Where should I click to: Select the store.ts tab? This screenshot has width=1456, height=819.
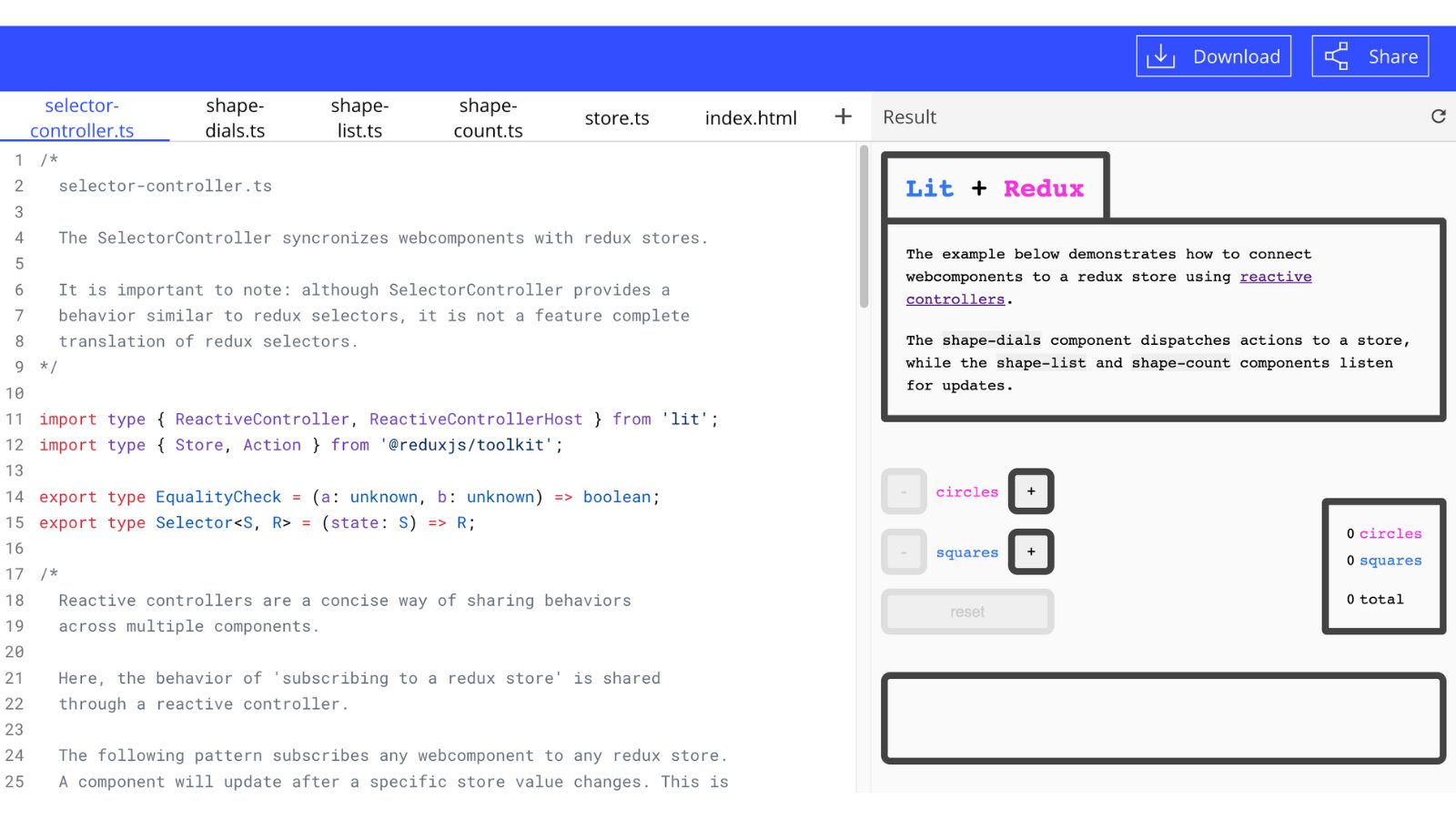click(617, 117)
